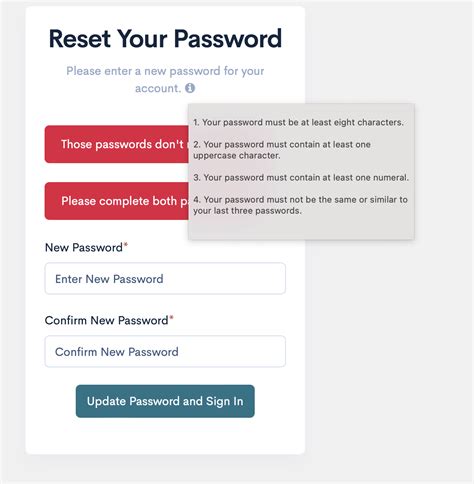Focus the Enter New Password field
This screenshot has height=484, width=474.
pos(165,278)
